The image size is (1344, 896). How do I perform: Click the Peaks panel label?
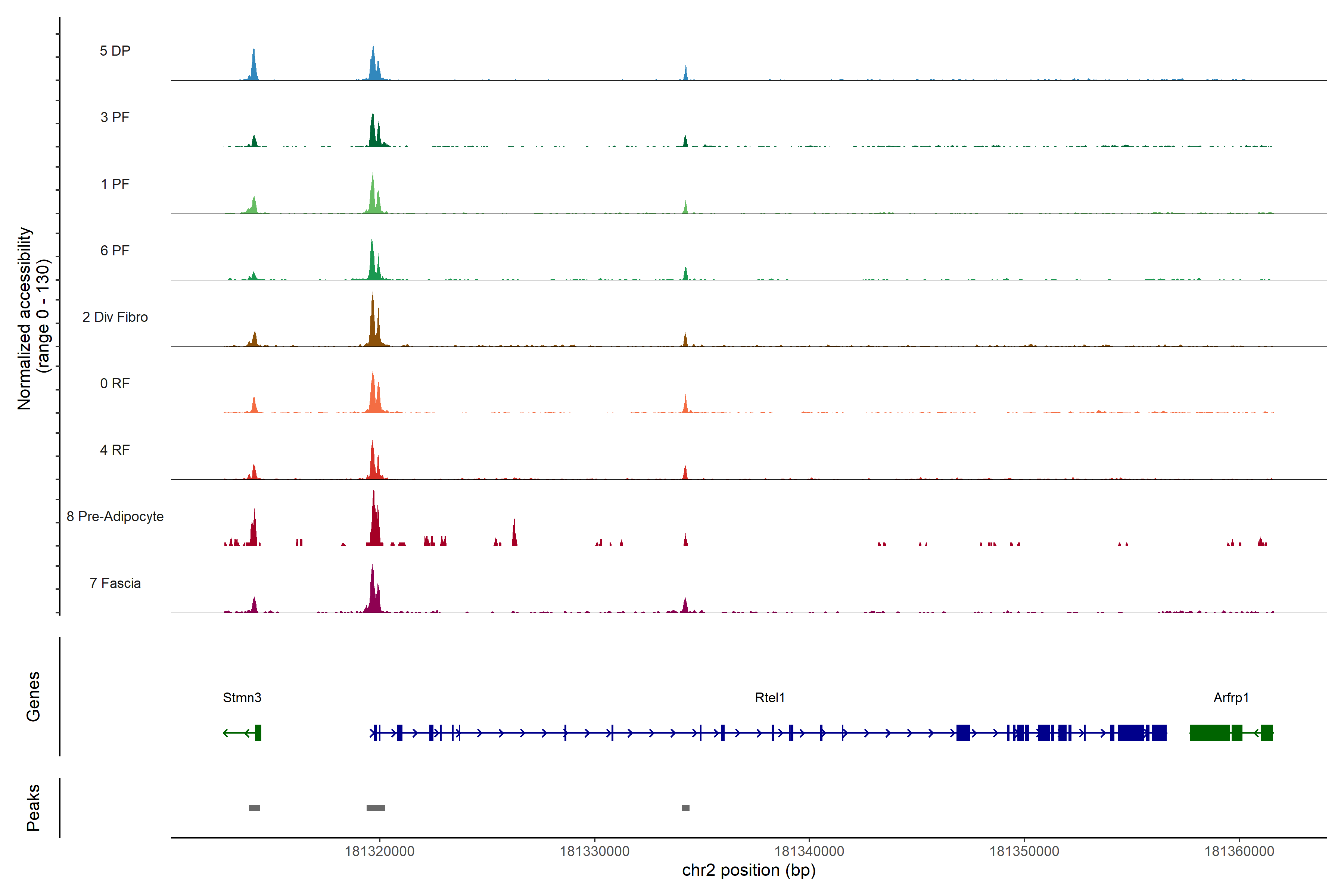coord(33,807)
